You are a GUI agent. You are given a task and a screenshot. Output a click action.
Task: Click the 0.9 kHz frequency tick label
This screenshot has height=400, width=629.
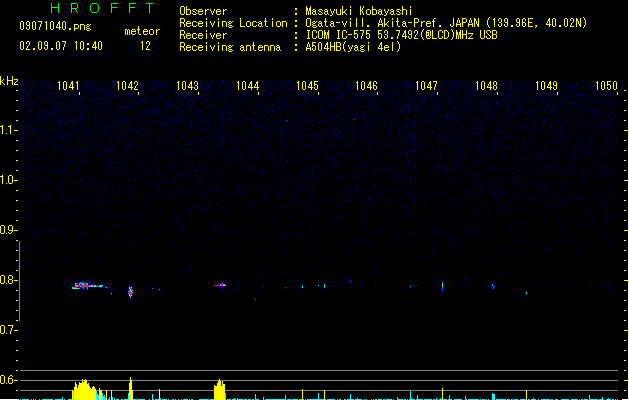coord(8,230)
